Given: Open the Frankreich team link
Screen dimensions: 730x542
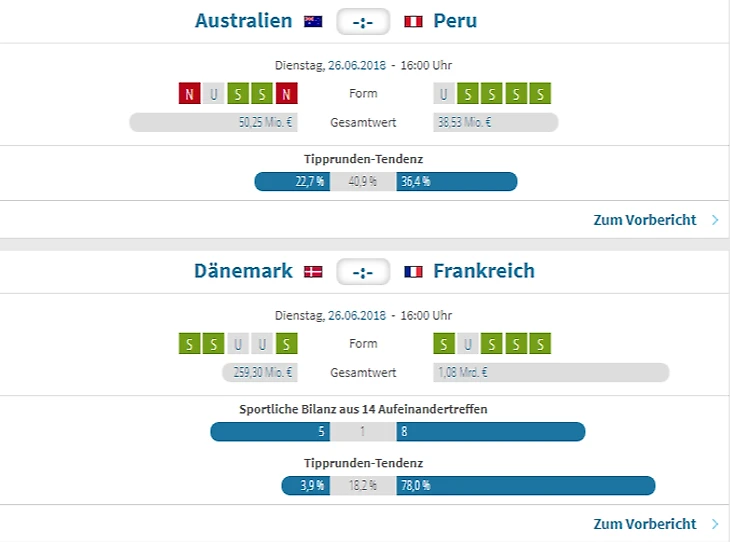Looking at the screenshot, I should pos(484,271).
